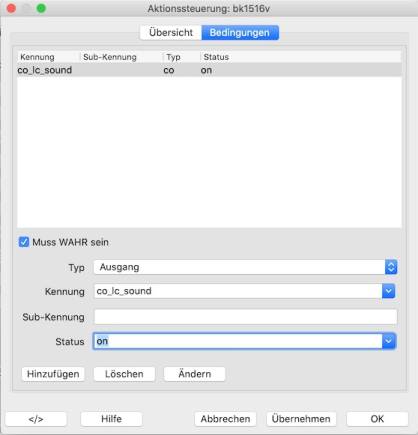Viewport: 418px width, 435px height.
Task: Click the red close window button
Action: click(x=11, y=8)
